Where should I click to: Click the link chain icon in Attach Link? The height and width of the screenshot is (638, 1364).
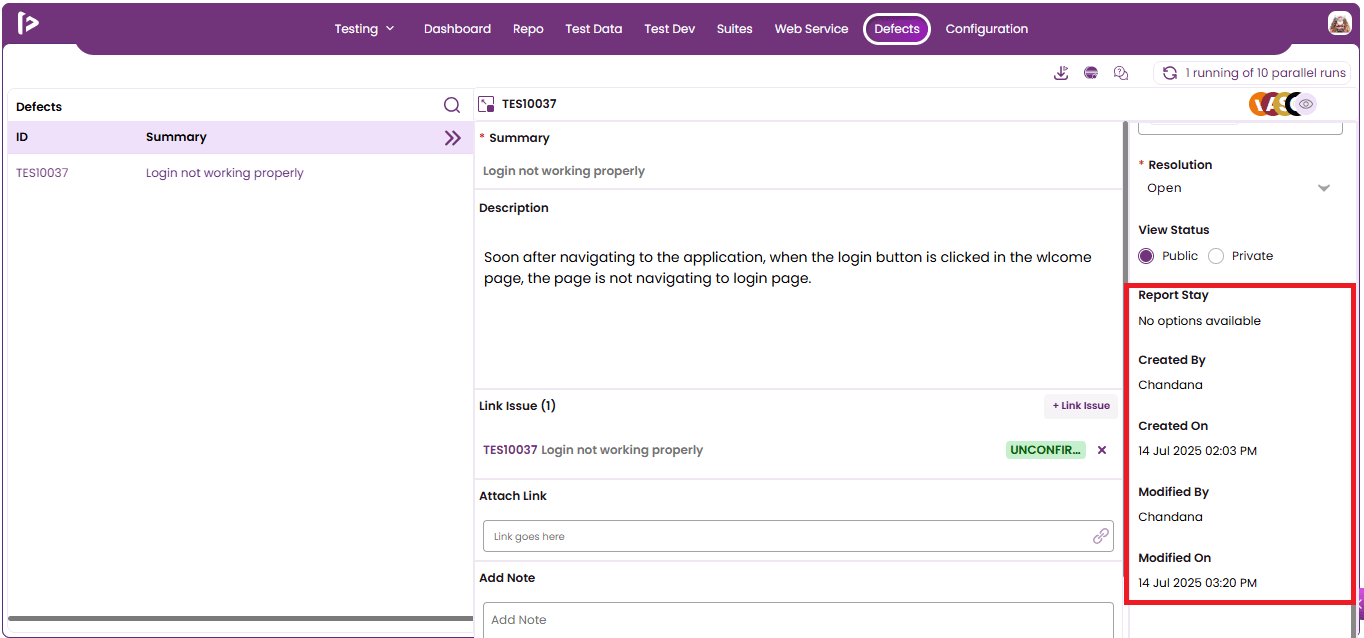tap(1101, 536)
